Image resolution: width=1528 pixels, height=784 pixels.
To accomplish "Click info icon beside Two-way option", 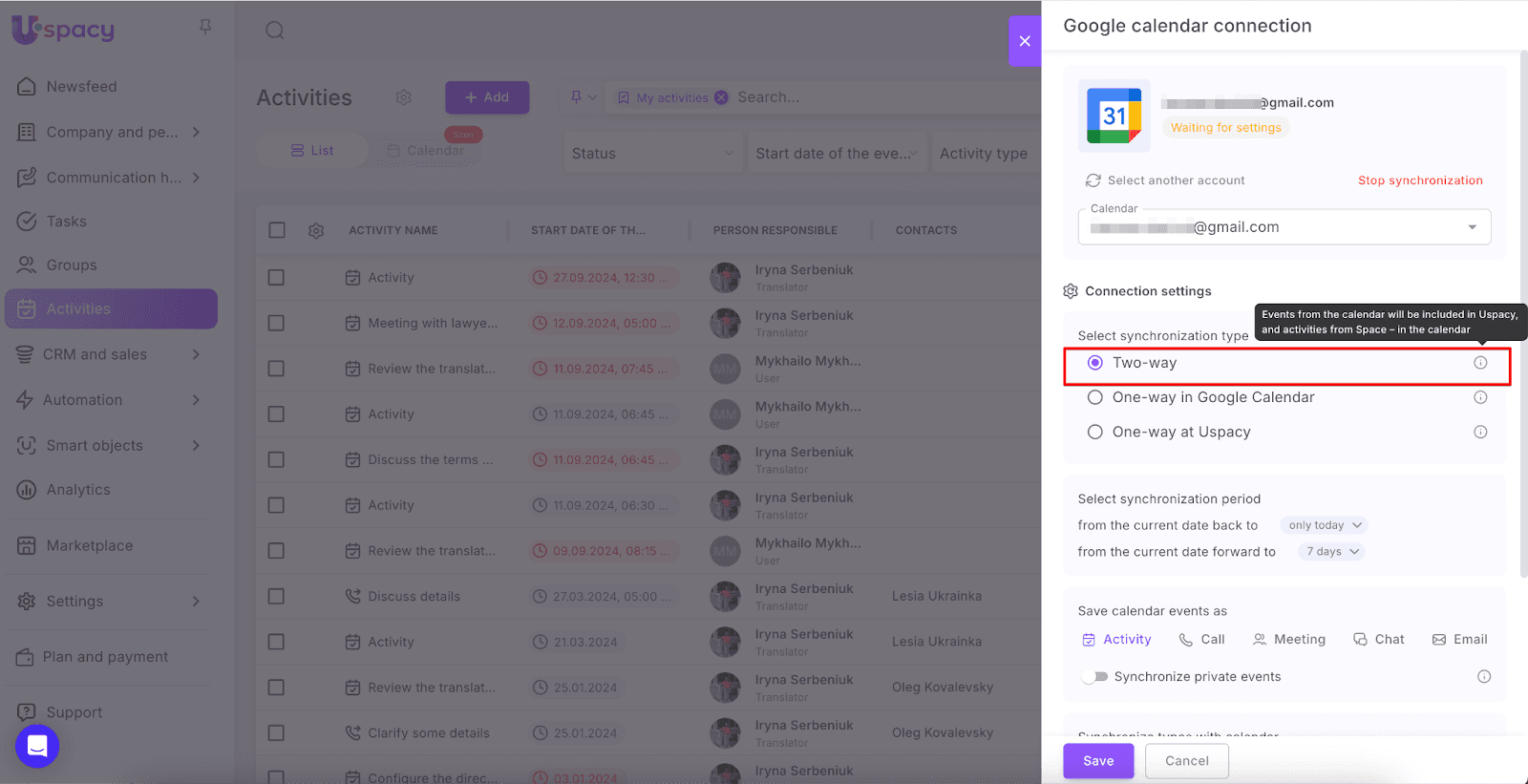I will (x=1480, y=363).
